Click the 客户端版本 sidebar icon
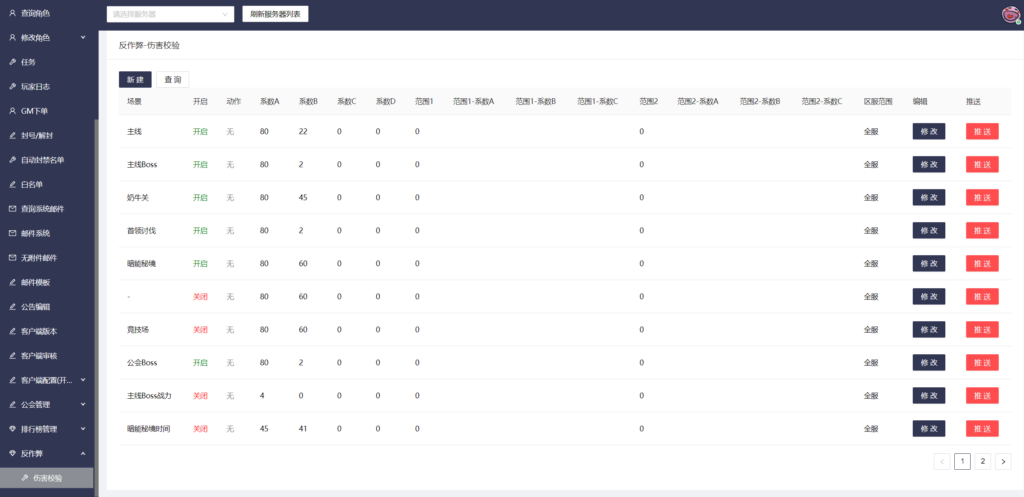Viewport: 1024px width, 497px height. 12,331
